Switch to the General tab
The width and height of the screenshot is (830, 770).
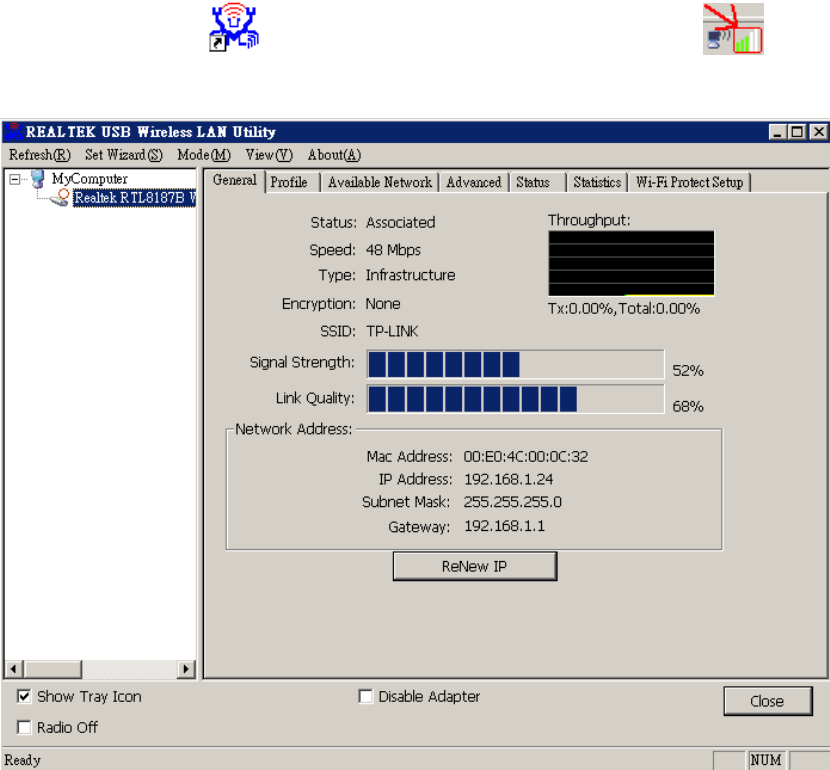pyautogui.click(x=234, y=180)
